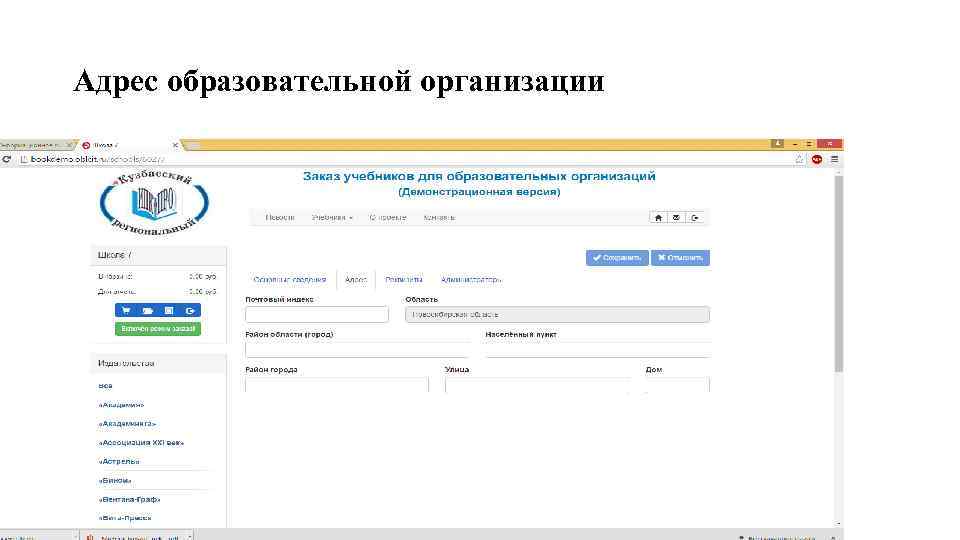Focus the Район города field
The width and height of the screenshot is (960, 540).
click(x=337, y=384)
